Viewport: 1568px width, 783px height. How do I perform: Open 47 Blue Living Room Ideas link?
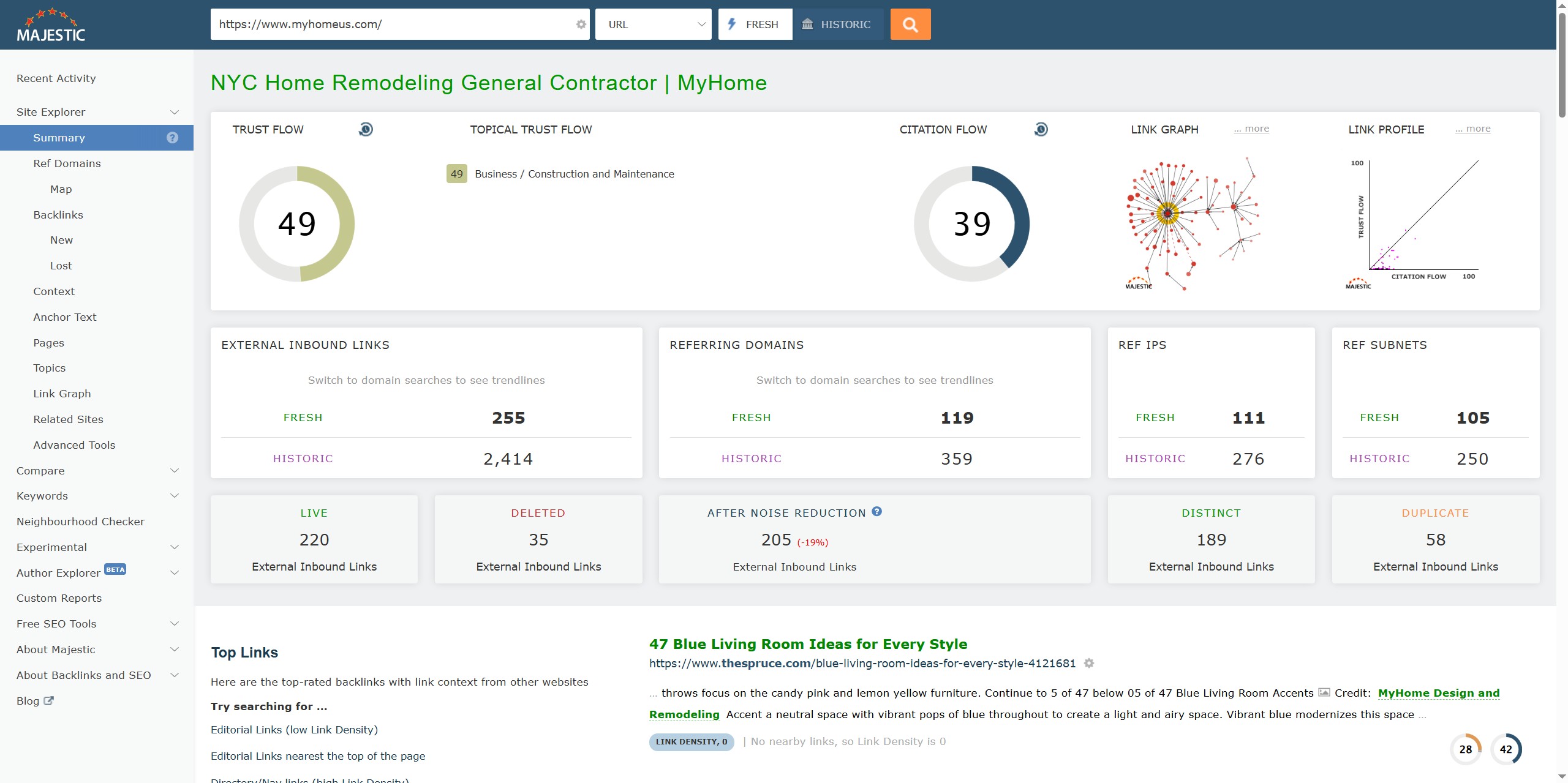pos(808,644)
